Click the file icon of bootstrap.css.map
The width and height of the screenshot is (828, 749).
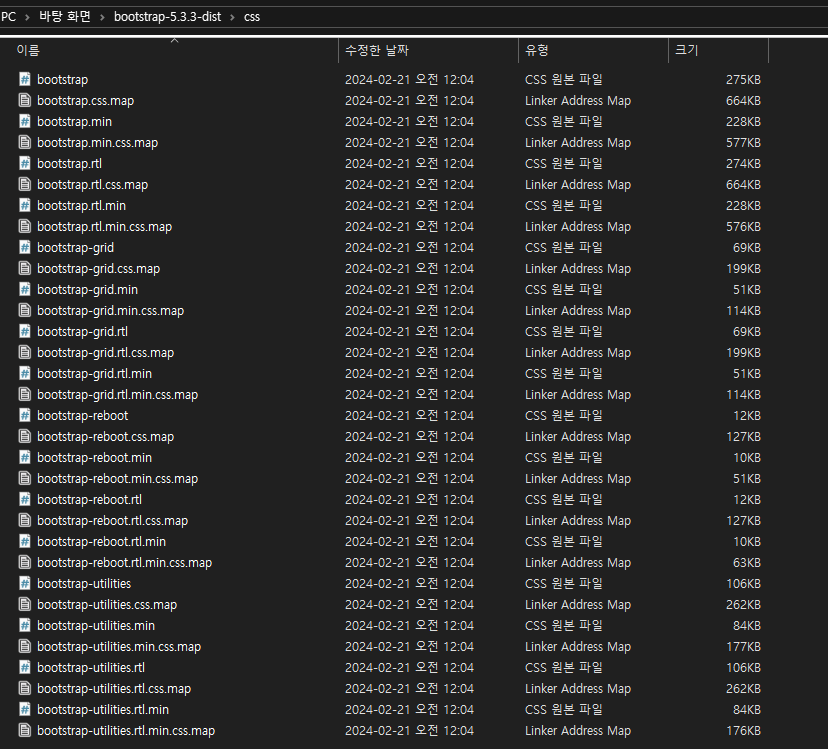pyautogui.click(x=25, y=100)
